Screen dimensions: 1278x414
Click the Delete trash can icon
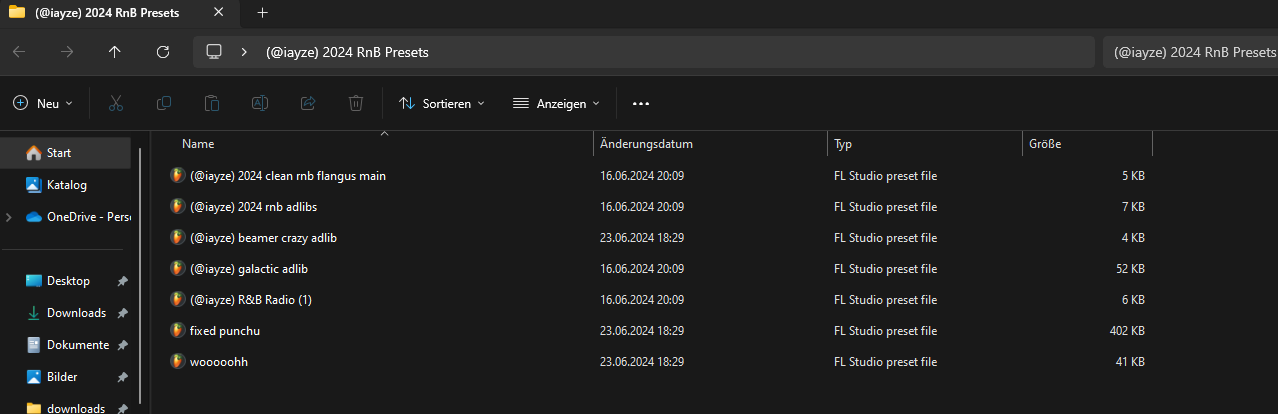tap(356, 103)
